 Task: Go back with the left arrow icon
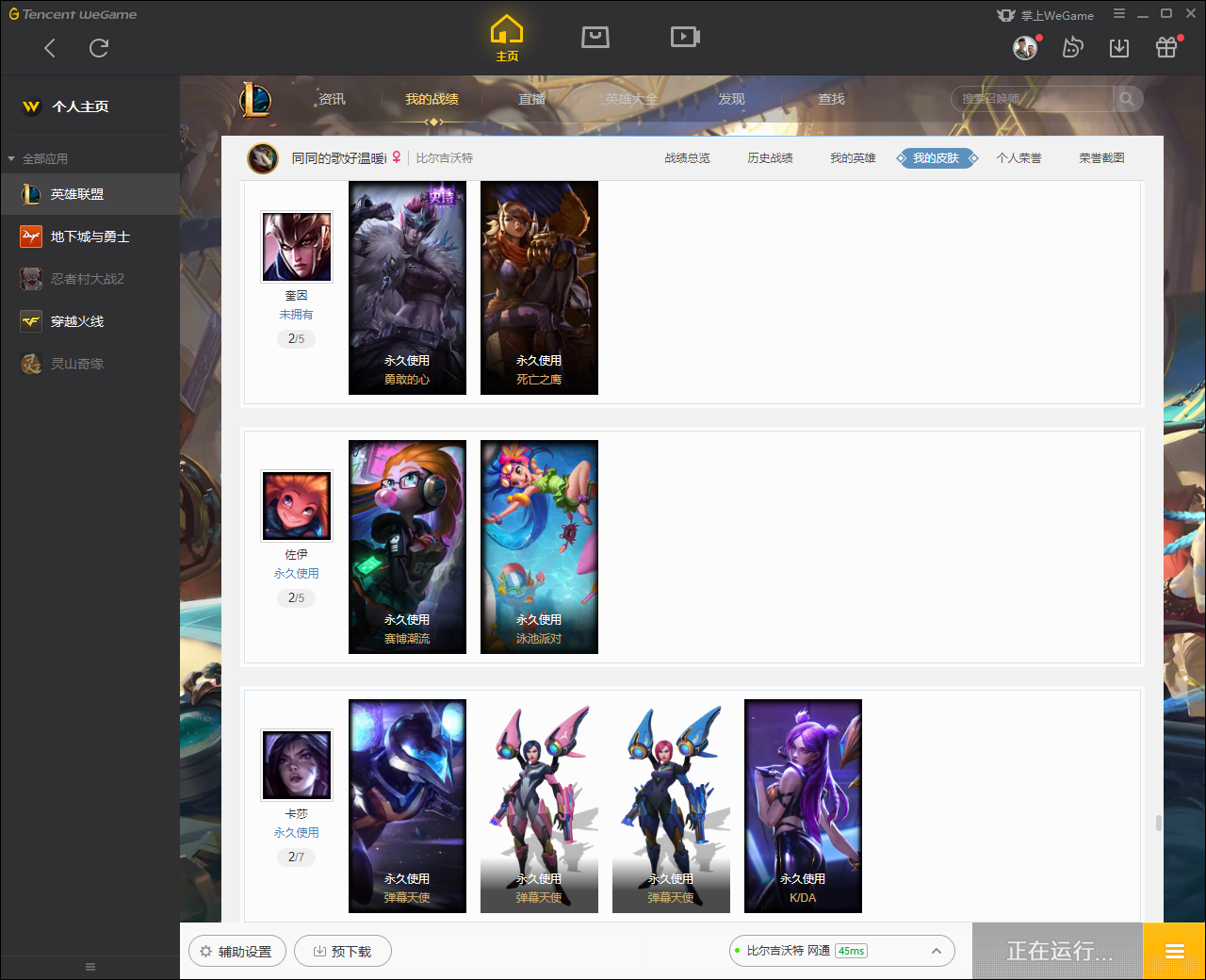[50, 48]
